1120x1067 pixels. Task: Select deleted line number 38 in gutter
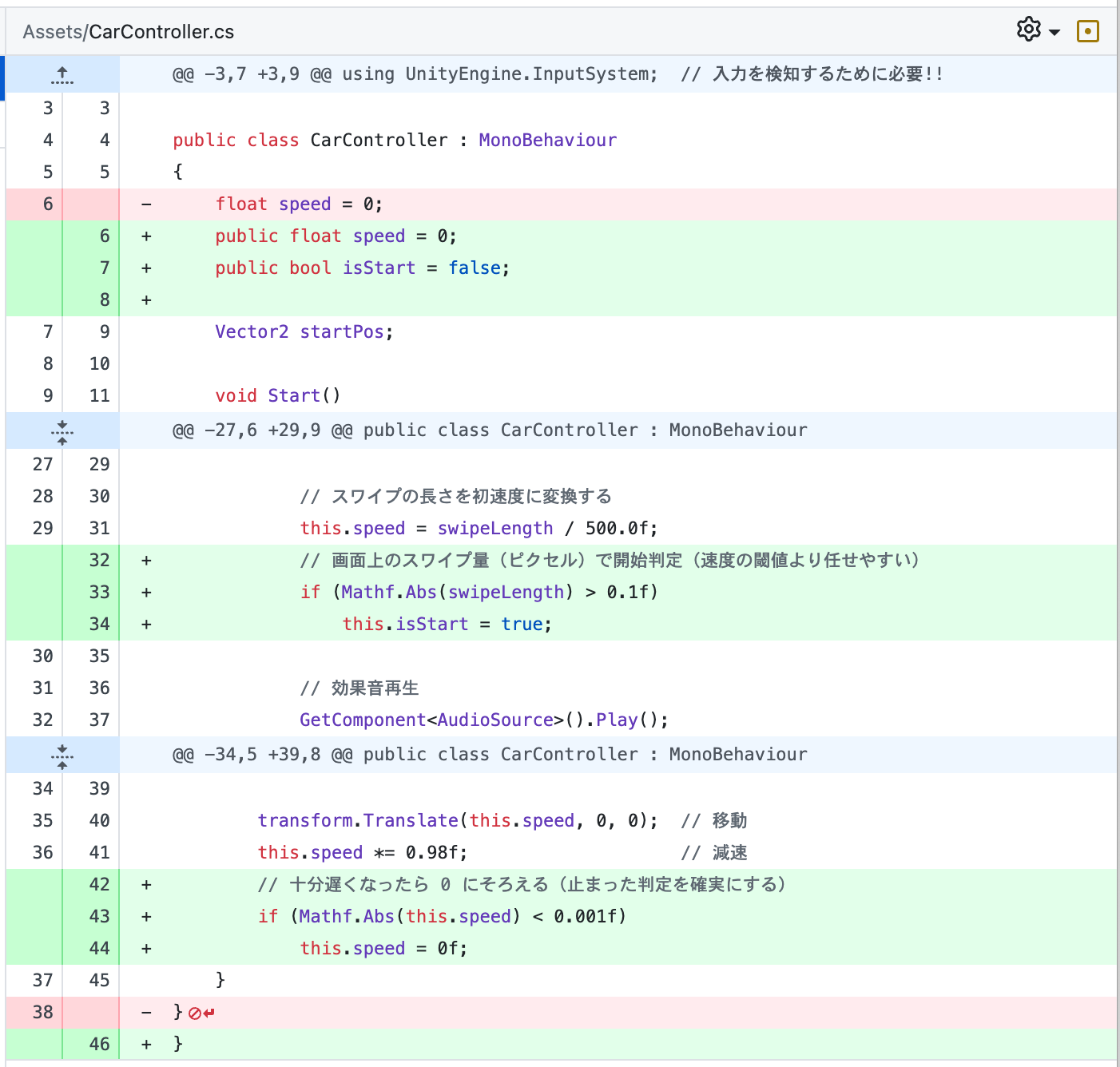(42, 1013)
